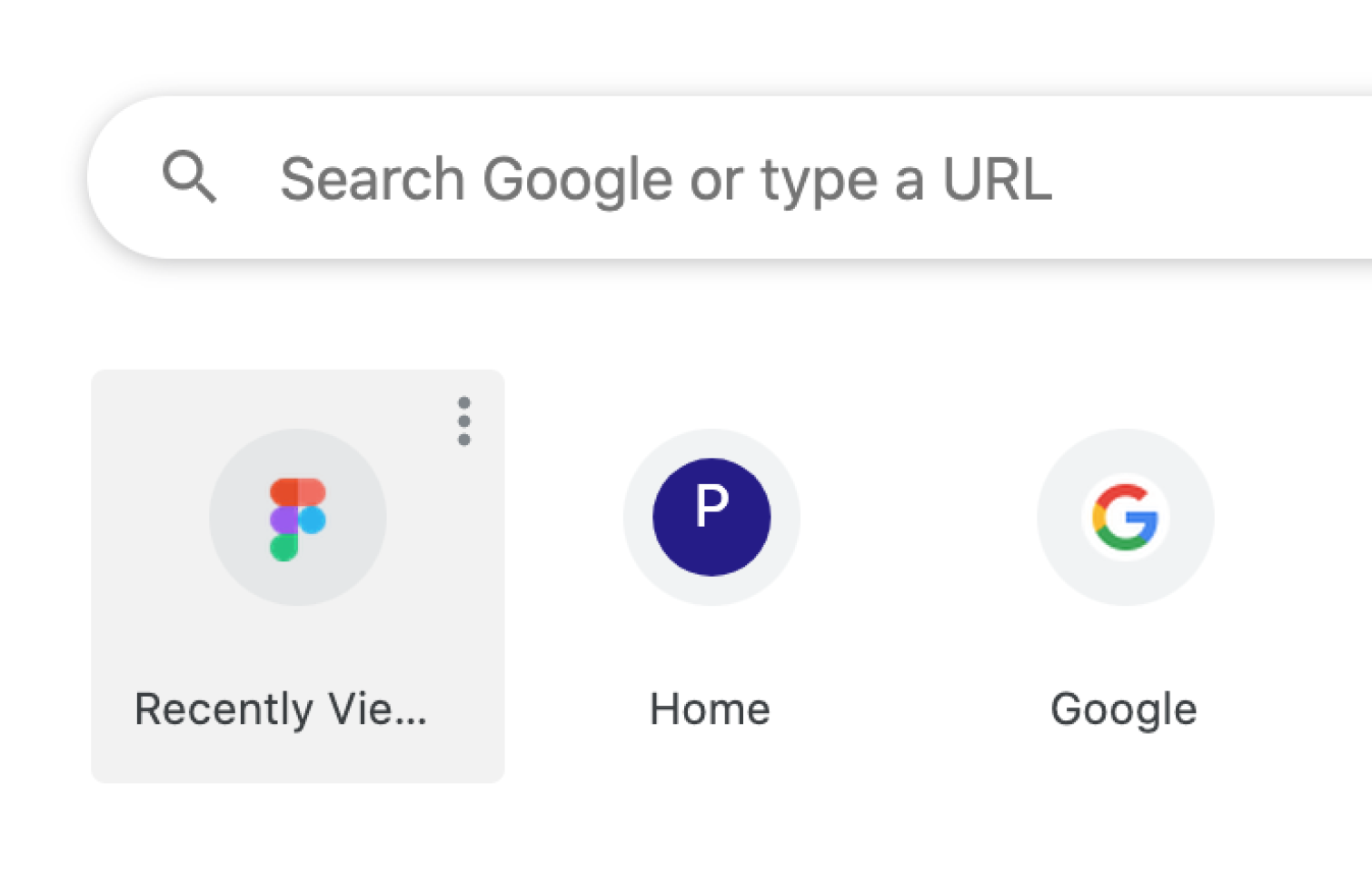Go to the Google tile among the shortcuts
The image size is (1372, 872).
click(1125, 576)
